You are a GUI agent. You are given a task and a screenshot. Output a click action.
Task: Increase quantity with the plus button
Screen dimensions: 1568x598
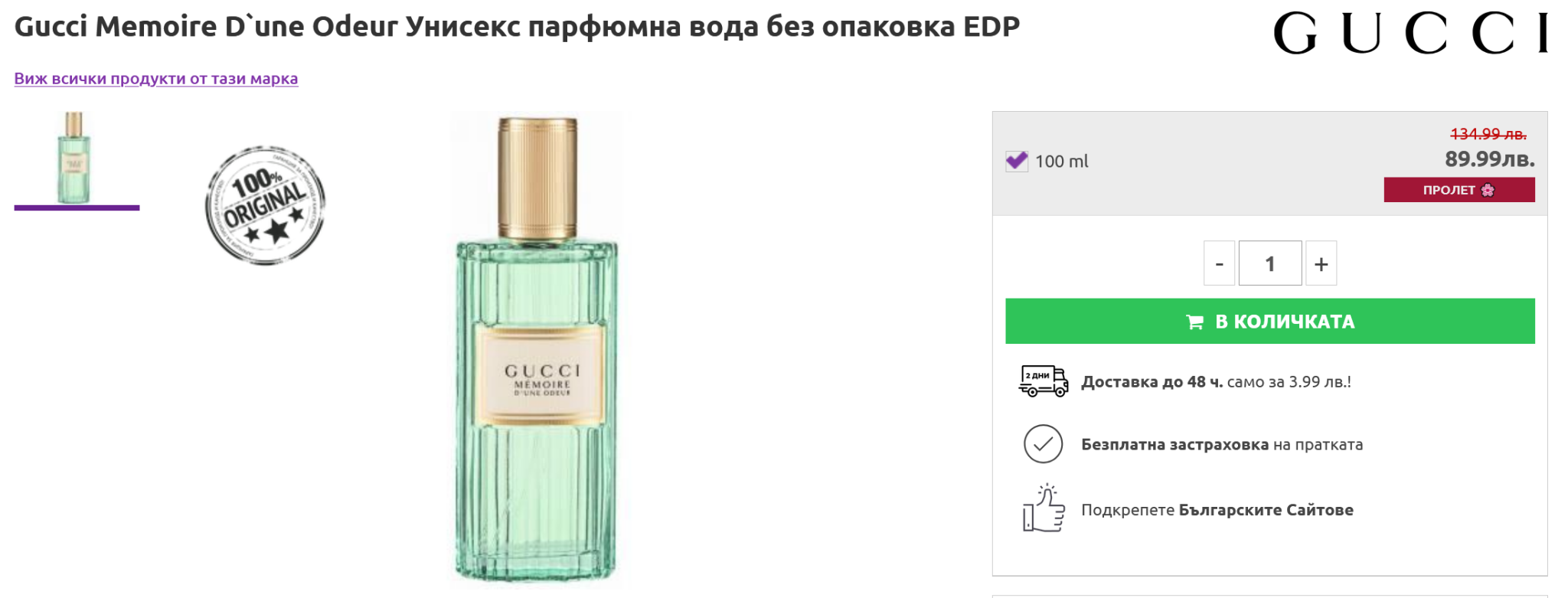click(x=1321, y=263)
